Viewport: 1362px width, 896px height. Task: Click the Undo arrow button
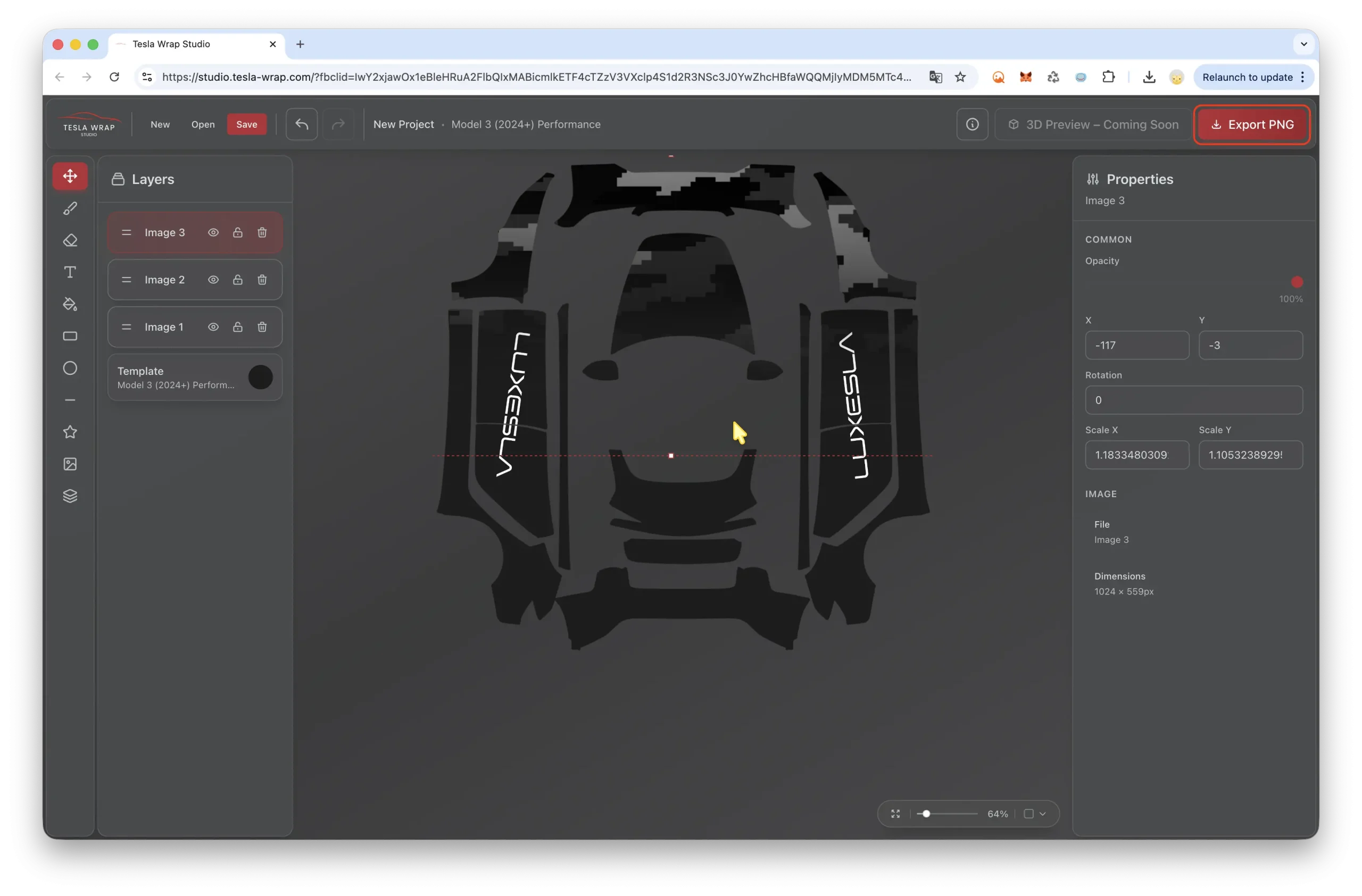click(x=302, y=124)
